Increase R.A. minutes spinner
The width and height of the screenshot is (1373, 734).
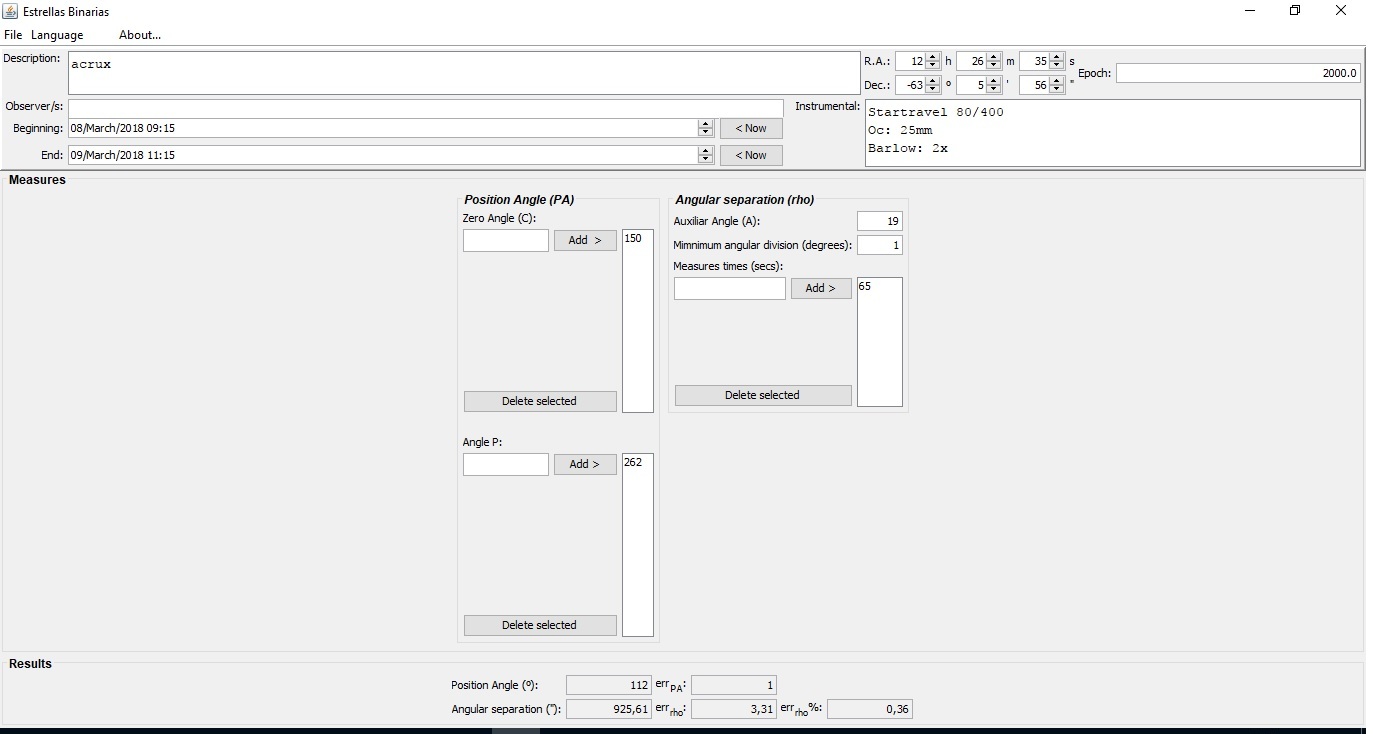pyautogui.click(x=994, y=57)
